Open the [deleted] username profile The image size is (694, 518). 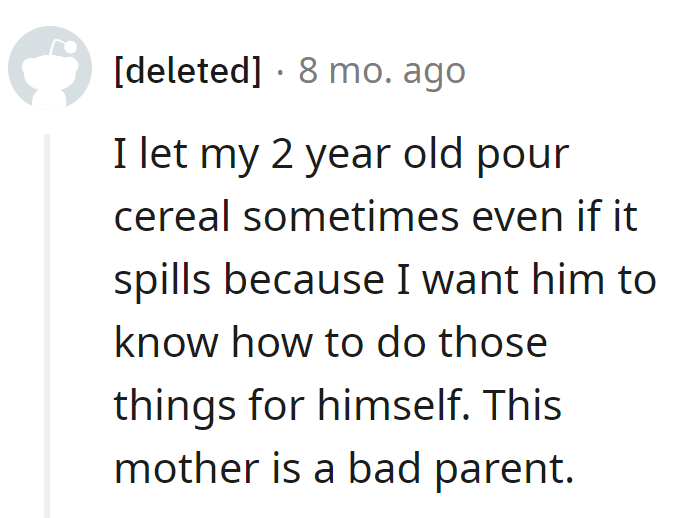pos(188,71)
